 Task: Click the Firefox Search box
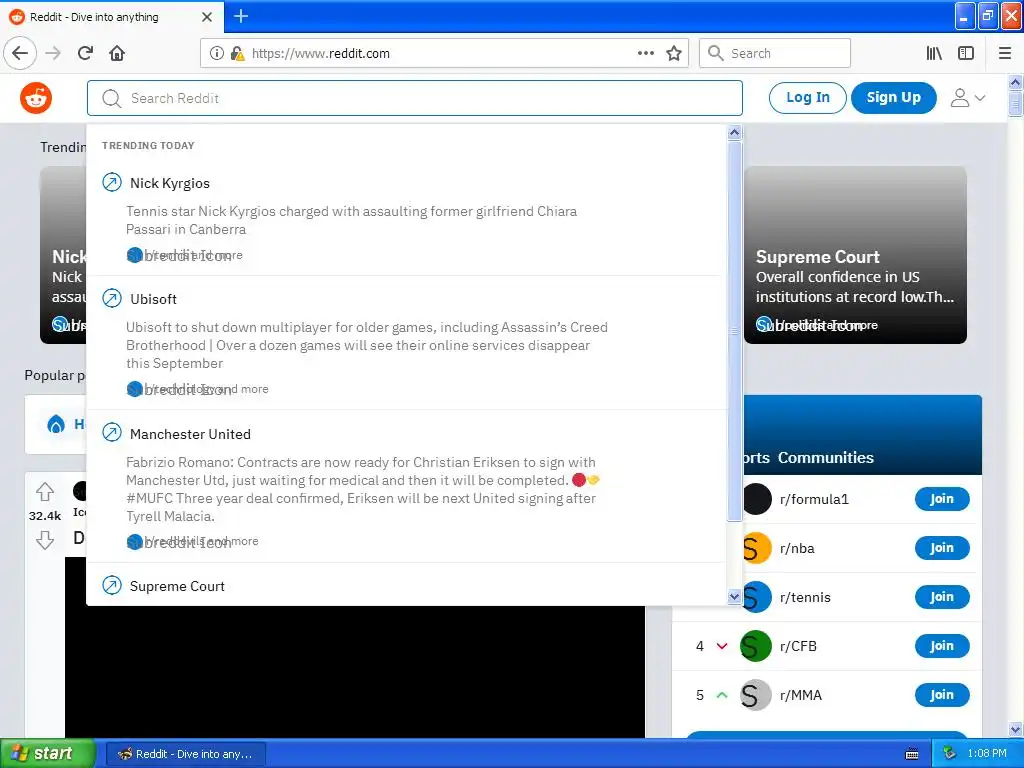(775, 53)
